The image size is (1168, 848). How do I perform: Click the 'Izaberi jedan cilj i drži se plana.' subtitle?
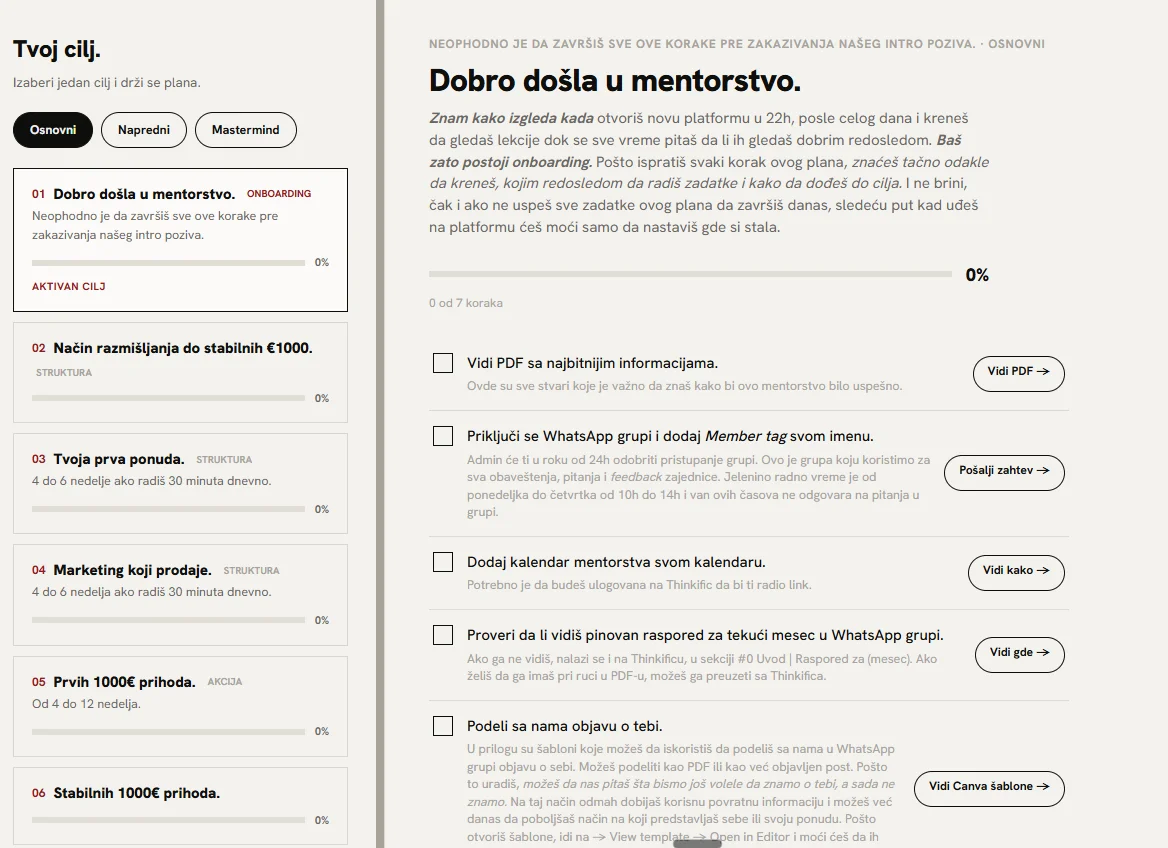coord(107,83)
